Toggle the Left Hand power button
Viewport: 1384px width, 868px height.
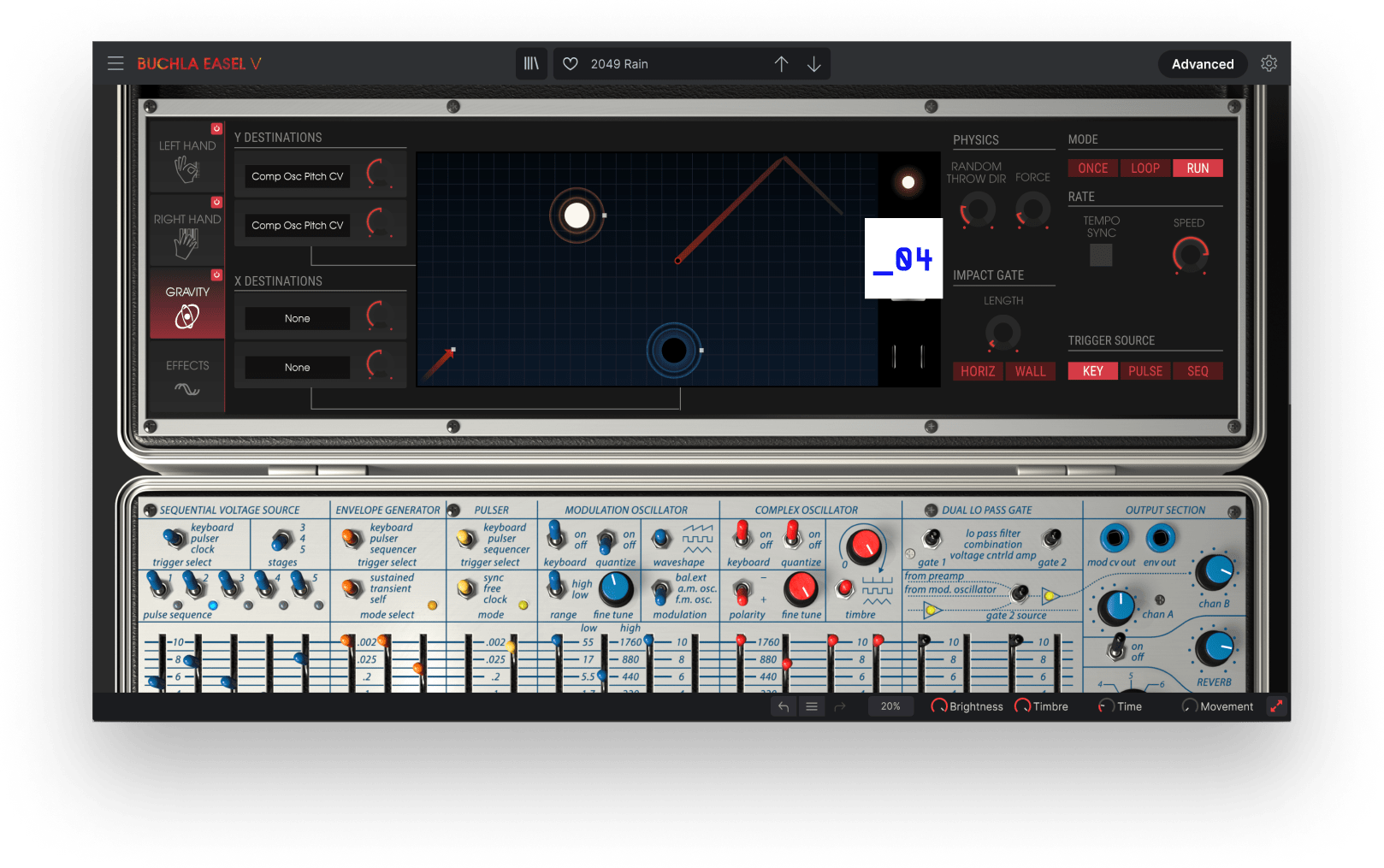pos(216,129)
